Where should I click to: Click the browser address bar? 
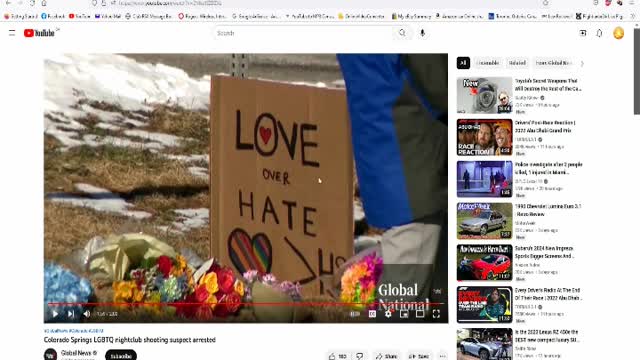point(318,3)
